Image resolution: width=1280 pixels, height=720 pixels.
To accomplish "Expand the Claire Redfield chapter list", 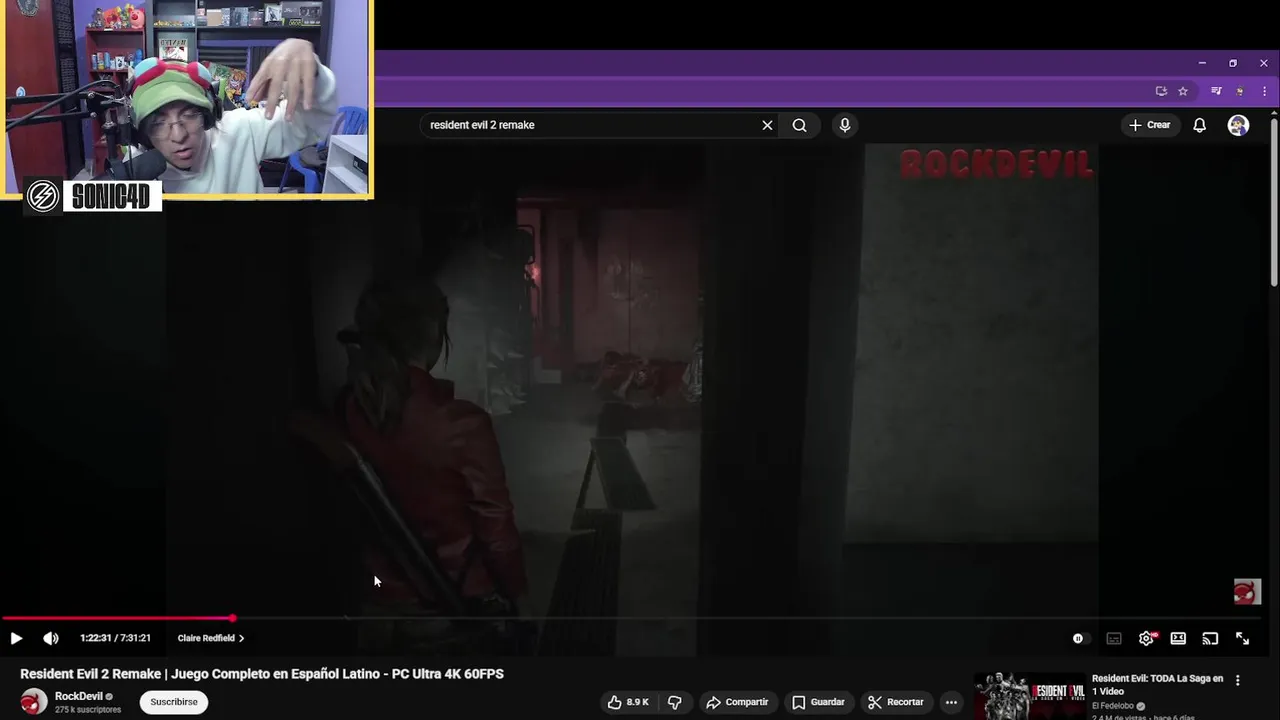I will pyautogui.click(x=211, y=638).
